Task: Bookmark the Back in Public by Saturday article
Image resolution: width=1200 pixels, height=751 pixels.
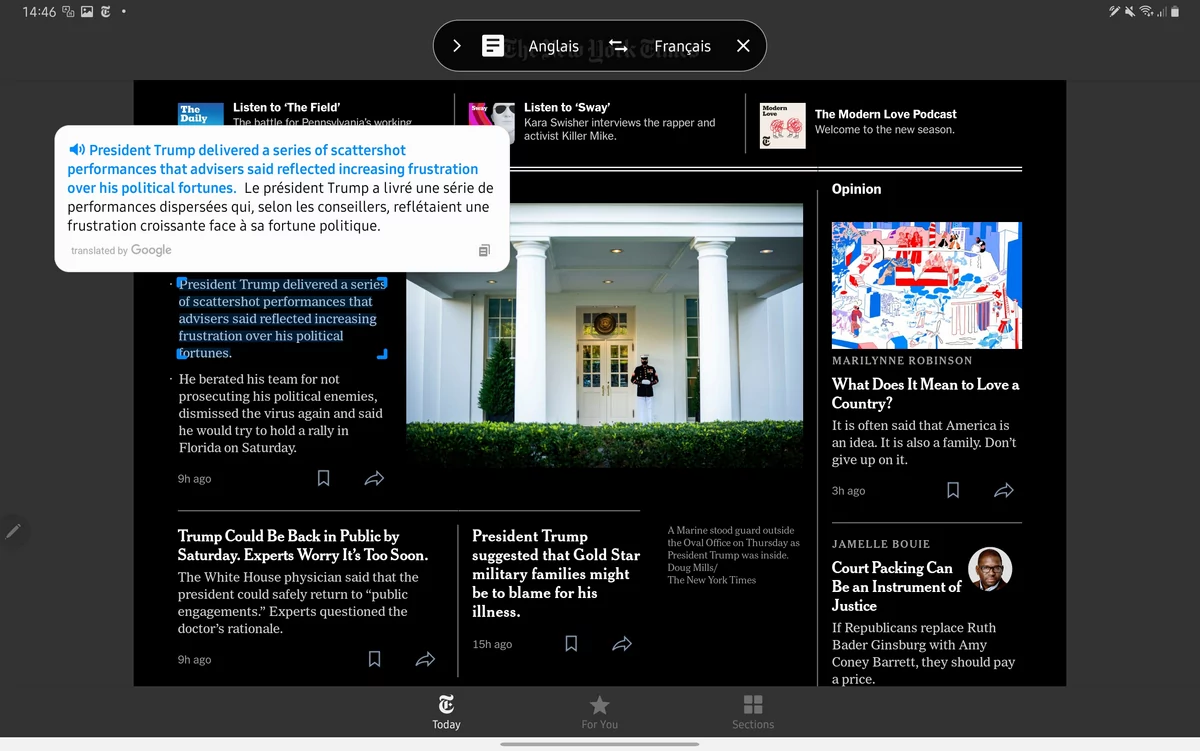Action: 374,659
